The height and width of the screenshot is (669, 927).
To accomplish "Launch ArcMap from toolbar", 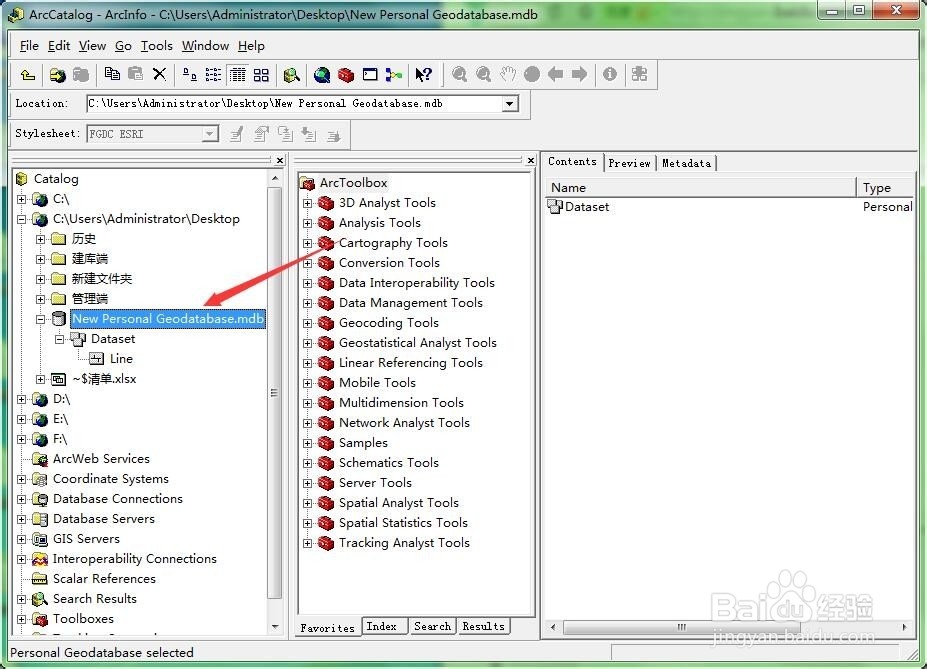I will coord(322,74).
